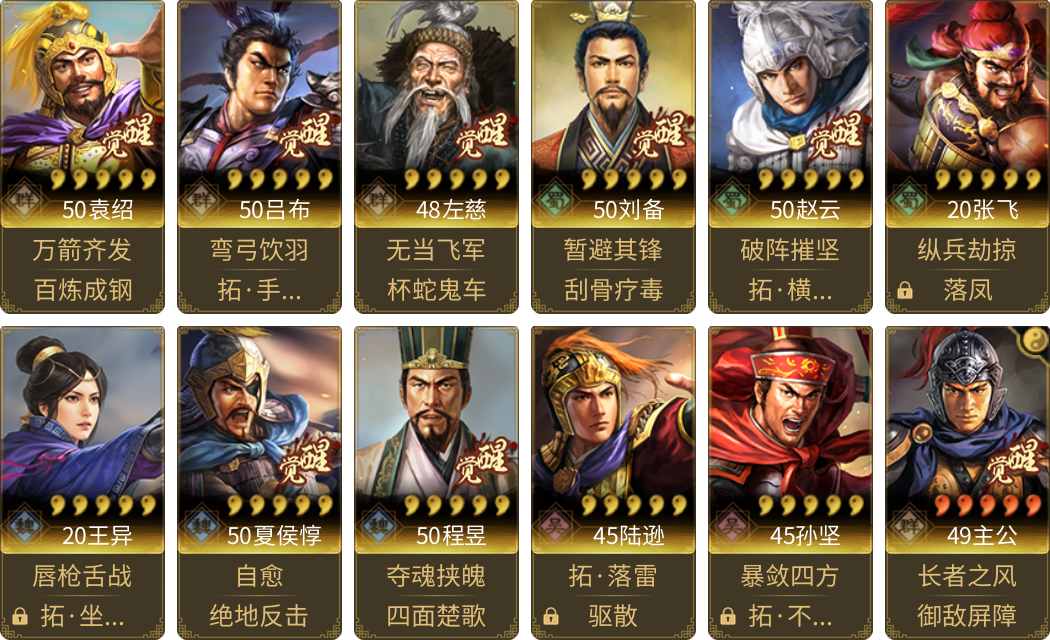Click the 蜀 faction badge on 刘备's card

[x=555, y=200]
